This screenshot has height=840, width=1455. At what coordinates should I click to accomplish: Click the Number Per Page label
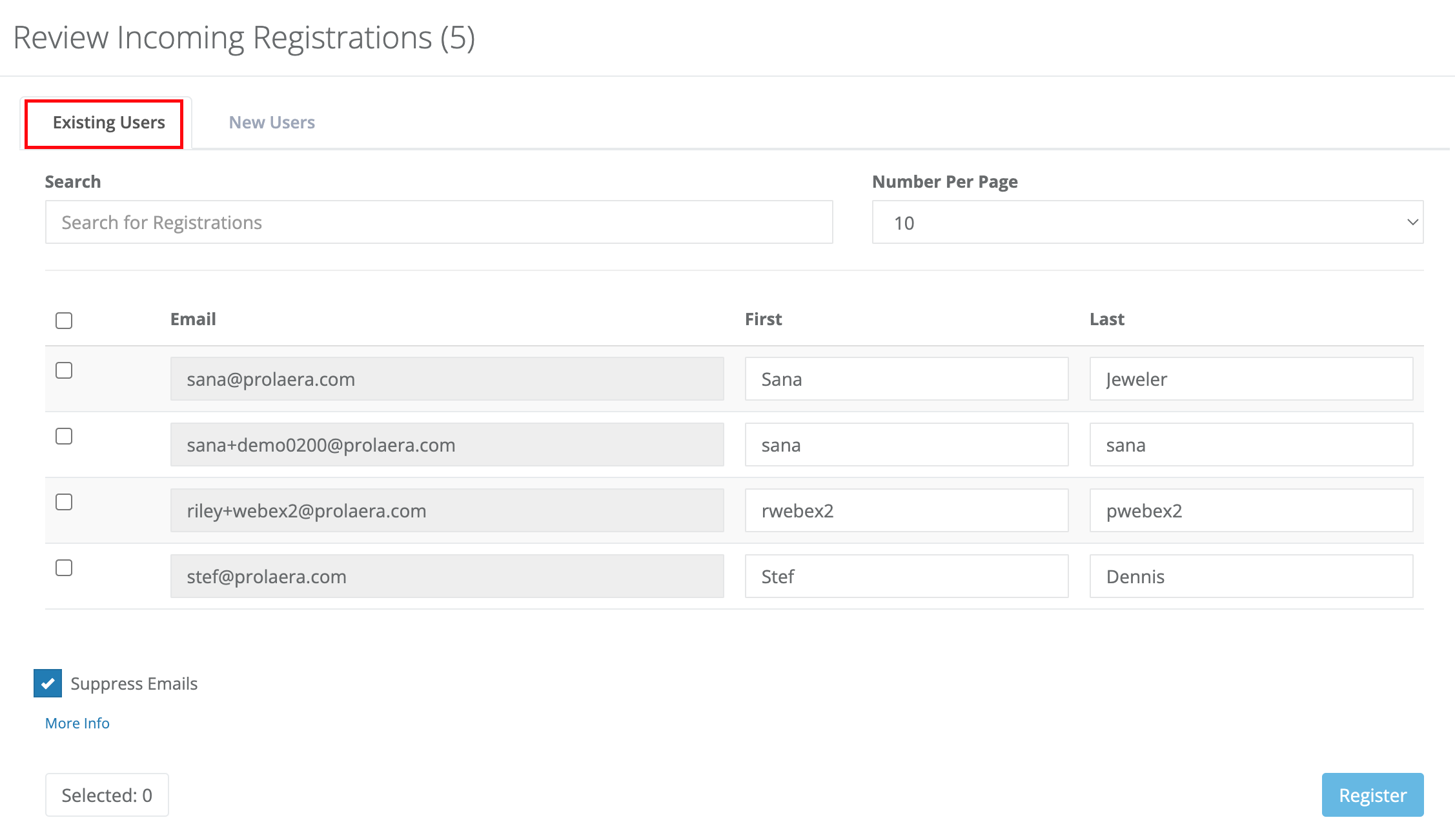(945, 182)
